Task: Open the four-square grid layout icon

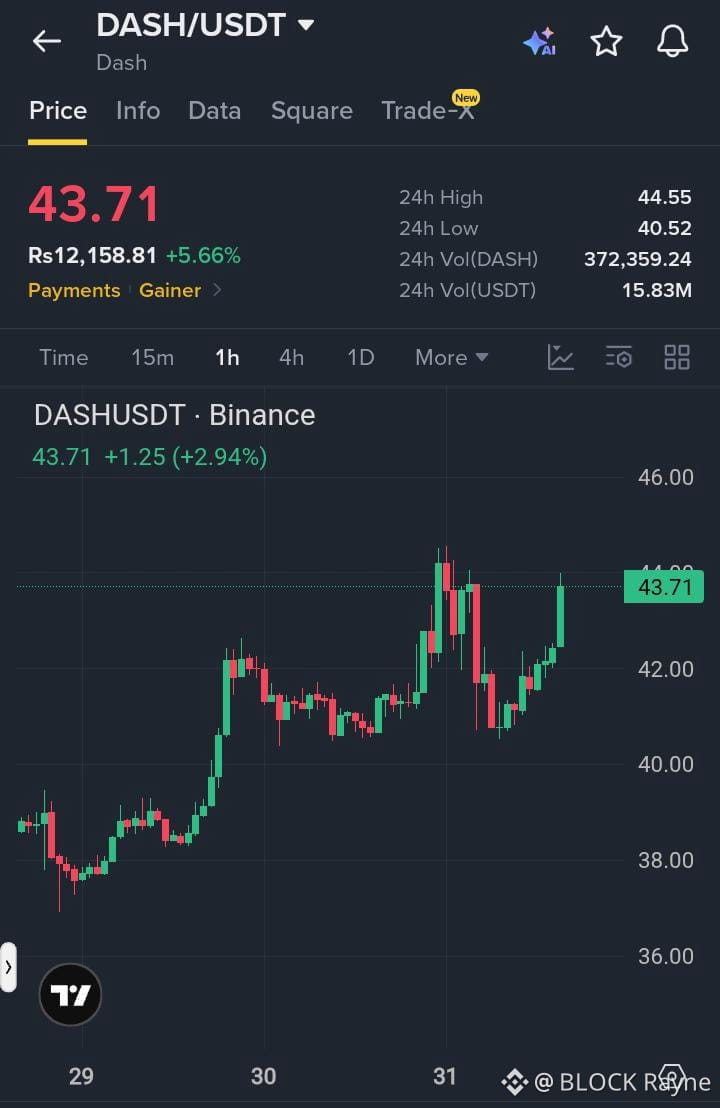Action: click(677, 358)
